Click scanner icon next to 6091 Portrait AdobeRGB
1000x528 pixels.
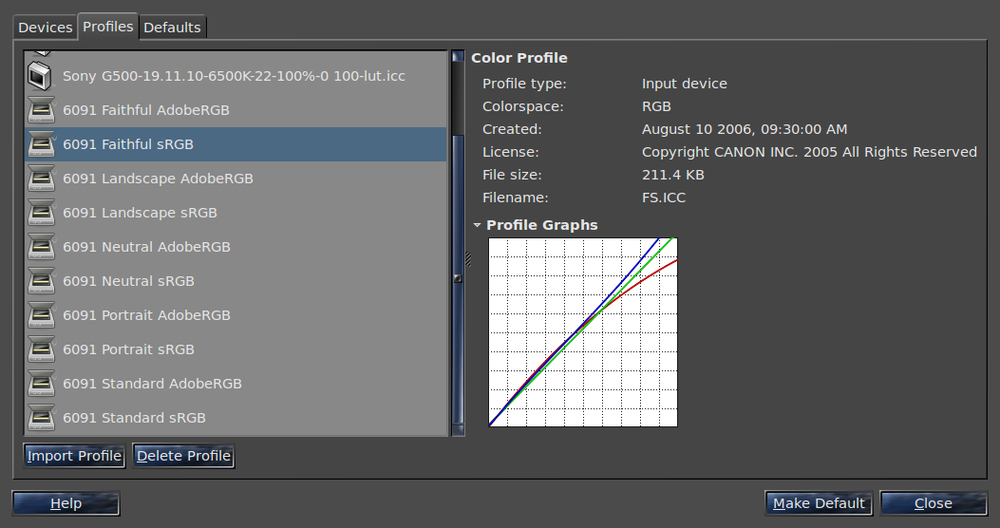(x=41, y=315)
